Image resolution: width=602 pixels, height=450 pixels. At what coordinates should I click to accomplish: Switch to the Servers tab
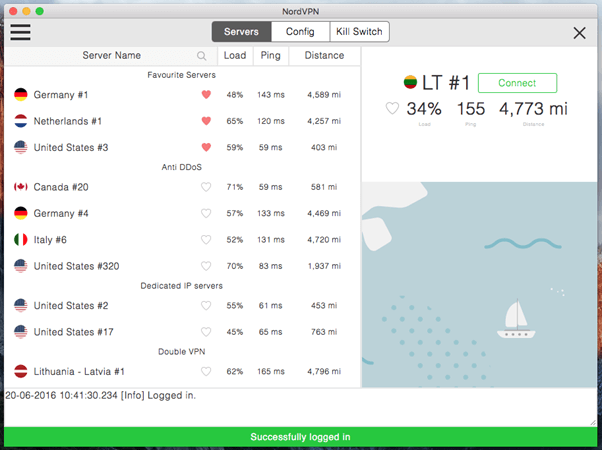tap(241, 31)
